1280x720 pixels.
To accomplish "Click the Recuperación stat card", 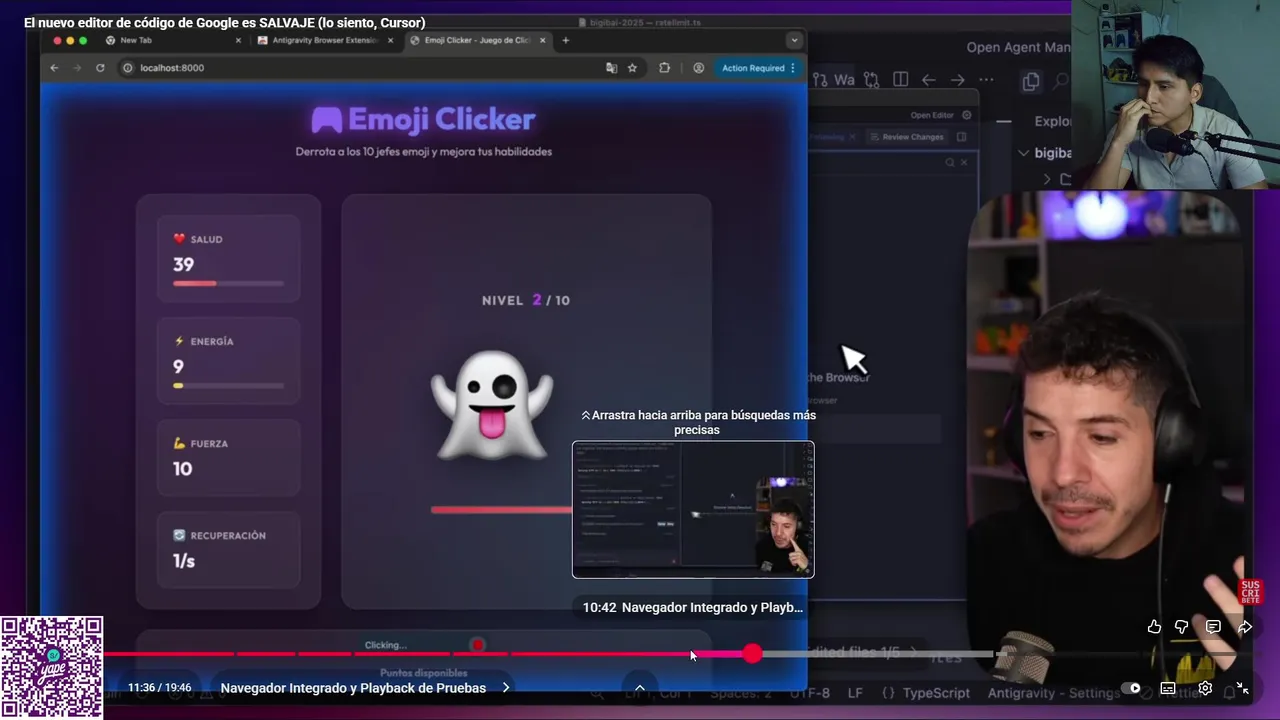I will click(x=228, y=549).
